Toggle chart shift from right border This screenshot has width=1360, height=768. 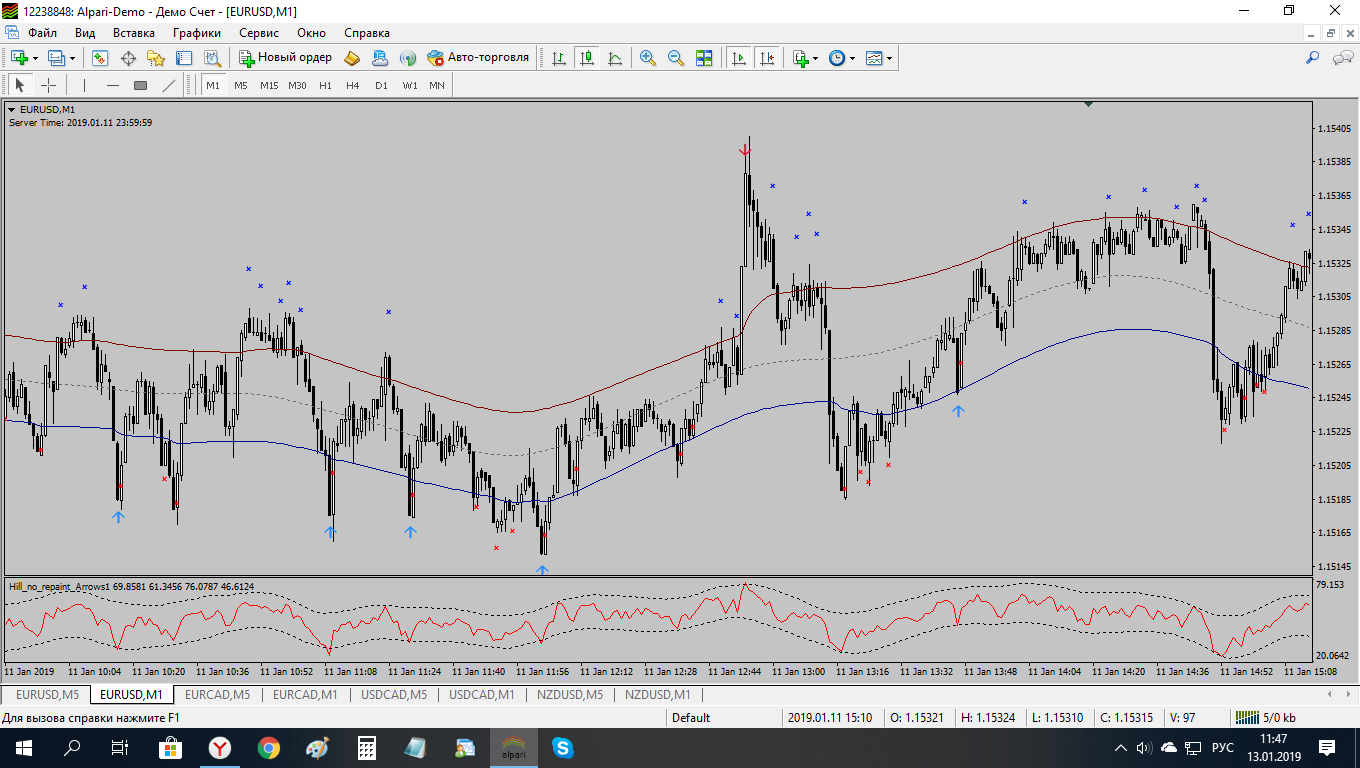(767, 58)
